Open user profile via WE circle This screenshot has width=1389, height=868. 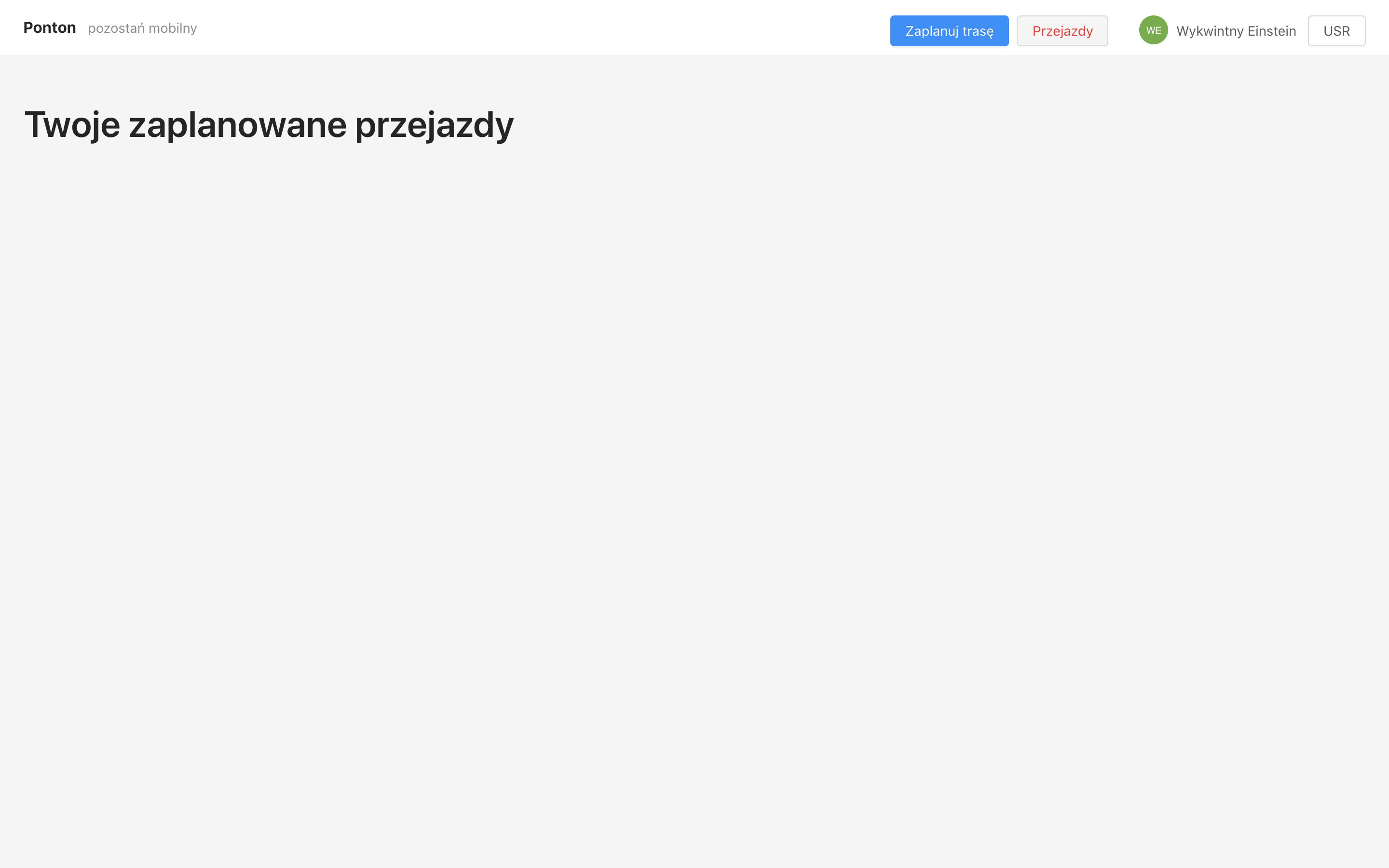pos(1153,30)
